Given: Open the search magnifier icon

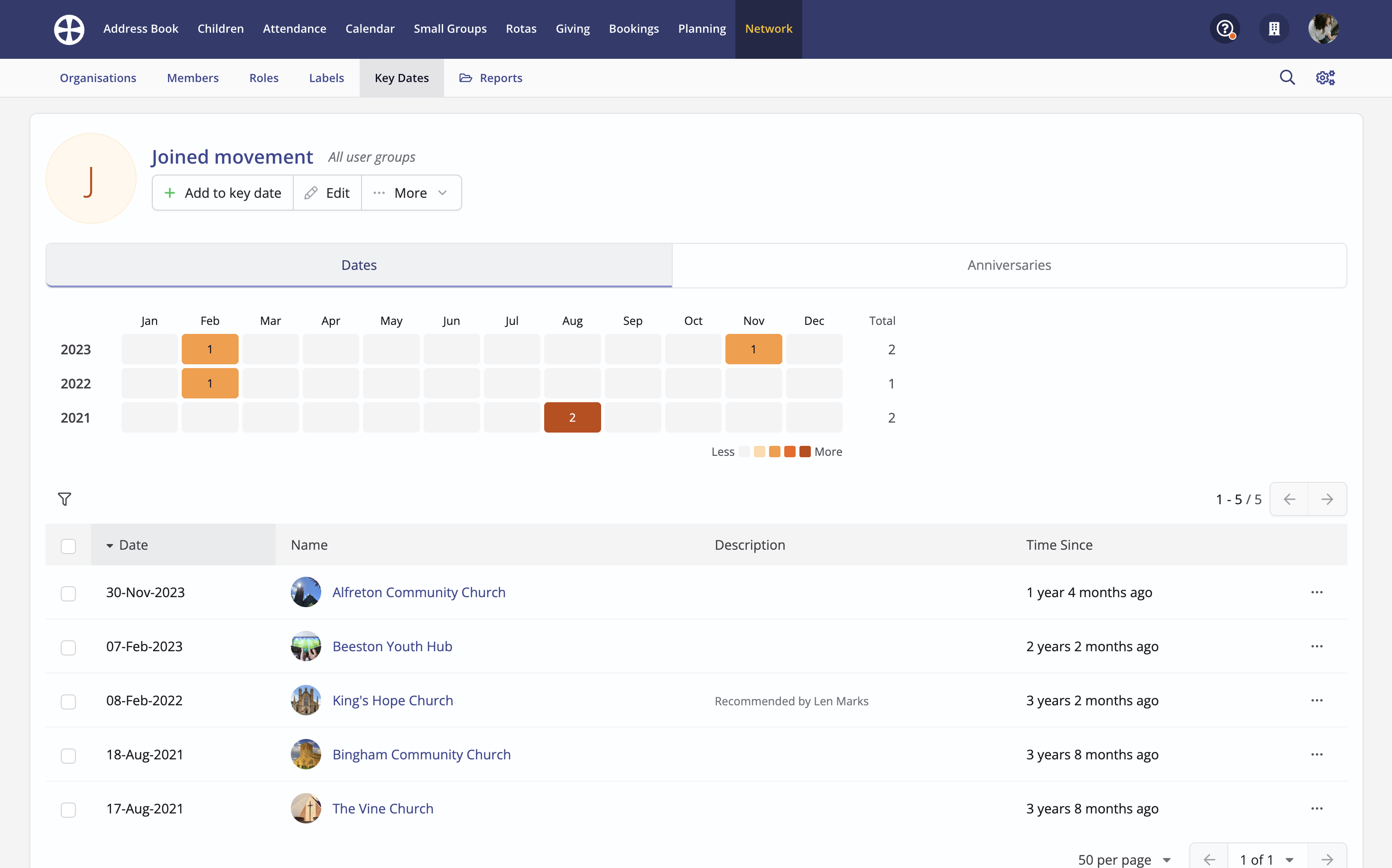Looking at the screenshot, I should tap(1287, 77).
